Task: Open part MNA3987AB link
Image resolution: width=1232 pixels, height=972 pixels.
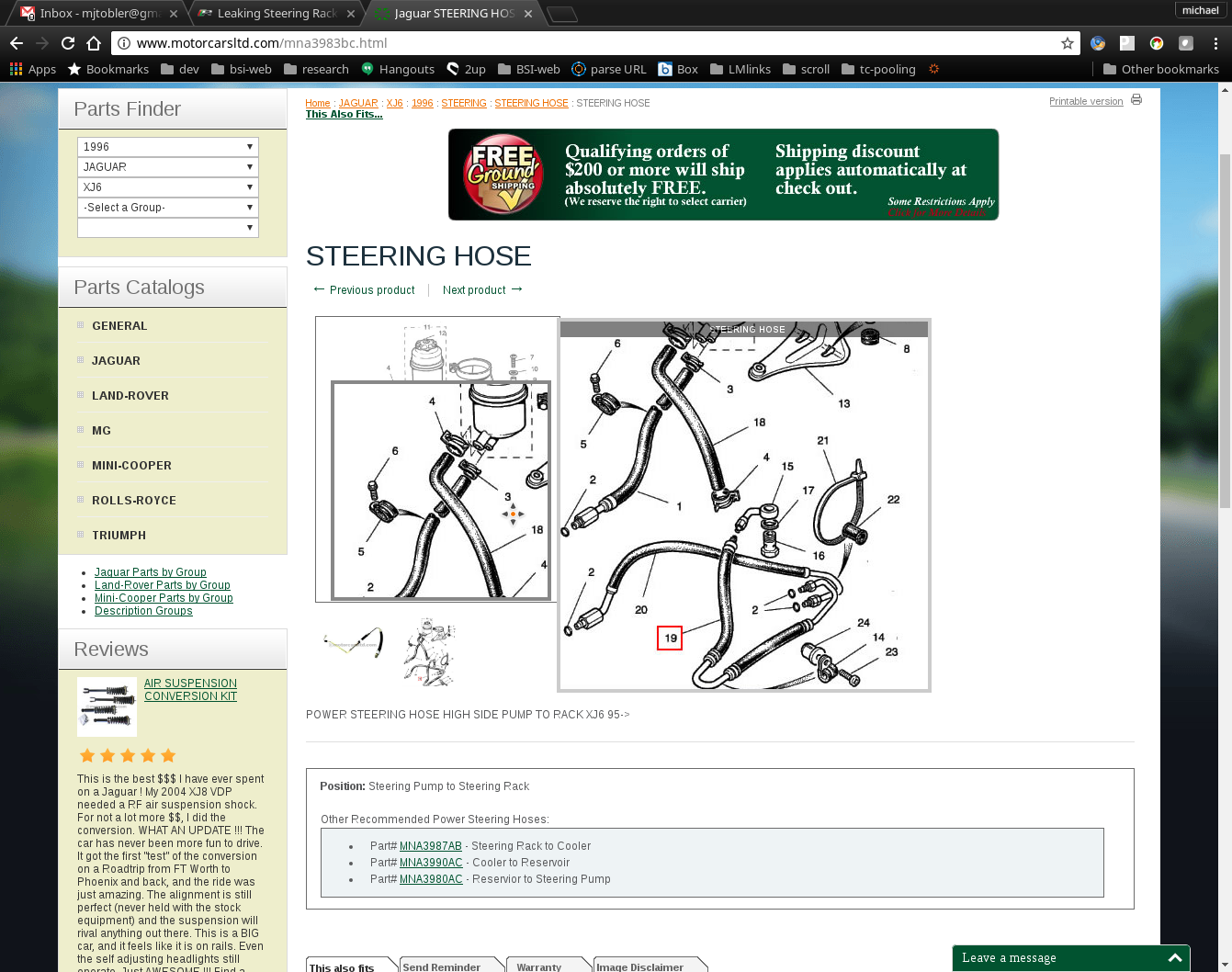Action: [430, 846]
